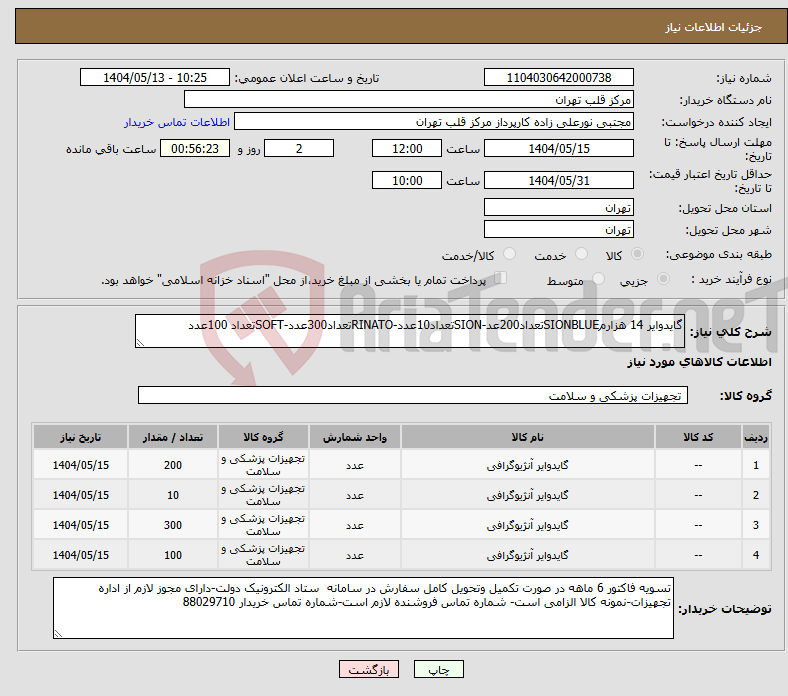788x696 pixels.
Task: Click گایدوایر آنژیوگرافی in row 3
Action: point(528,526)
